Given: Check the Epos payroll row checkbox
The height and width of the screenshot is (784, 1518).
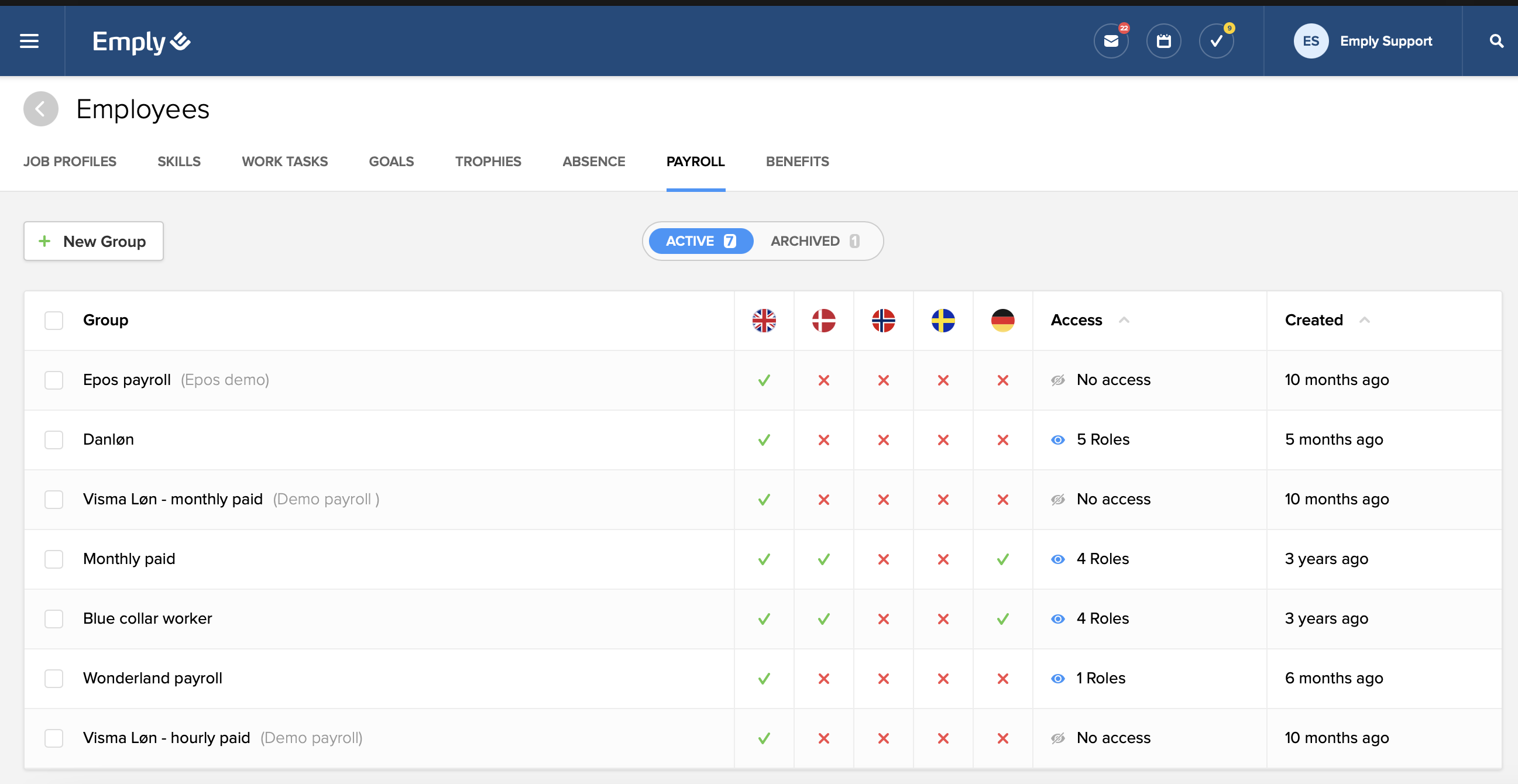Looking at the screenshot, I should point(54,380).
